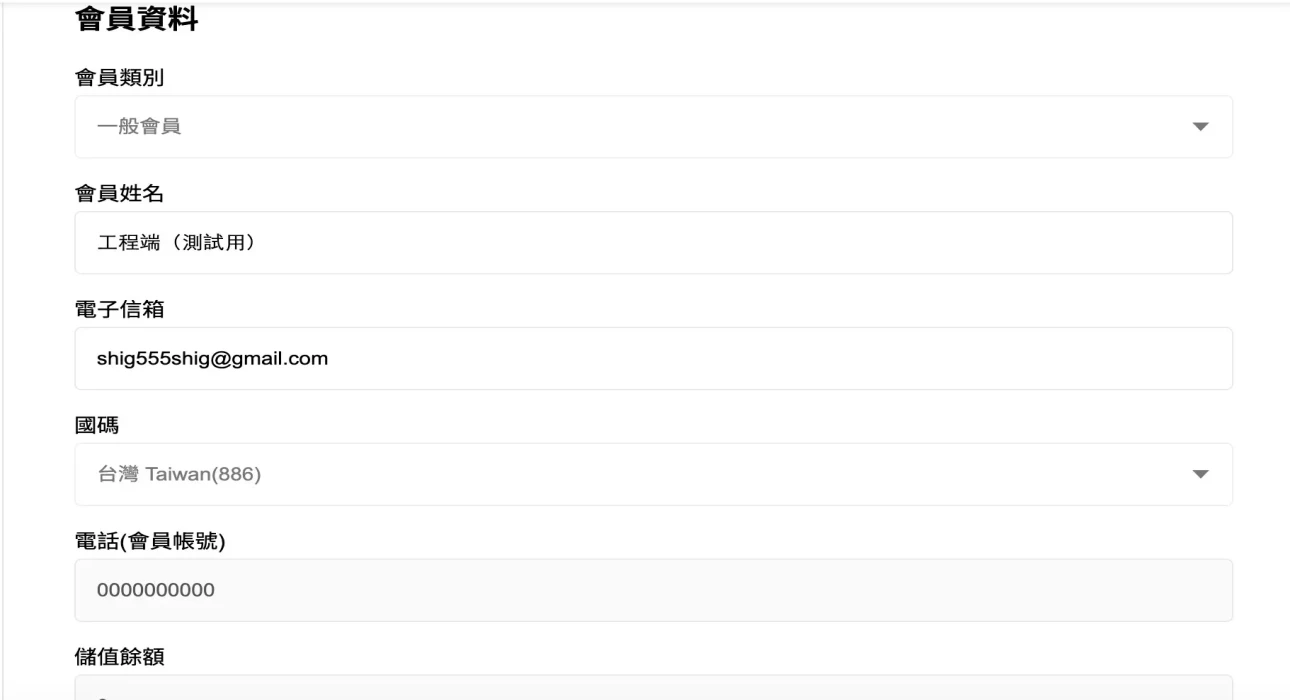This screenshot has width=1290, height=700.
Task: Click the 國碼 dropdown arrow icon
Action: tap(1201, 474)
